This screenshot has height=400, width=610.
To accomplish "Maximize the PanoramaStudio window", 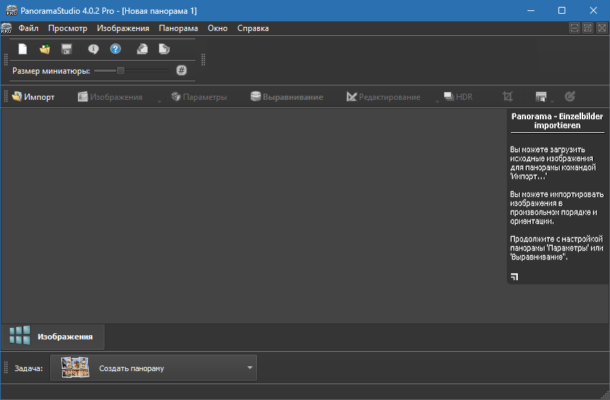I will 562,11.
